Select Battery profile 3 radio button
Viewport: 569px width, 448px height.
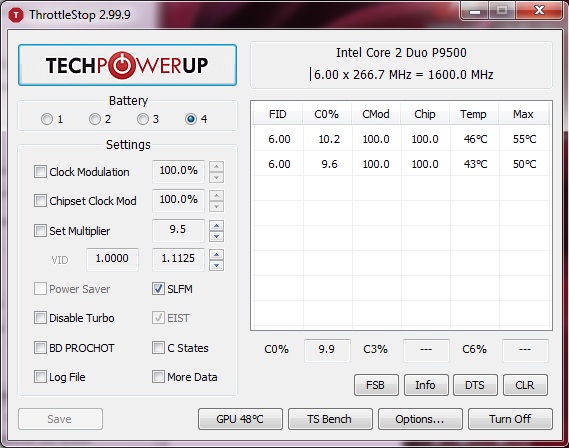tap(143, 119)
